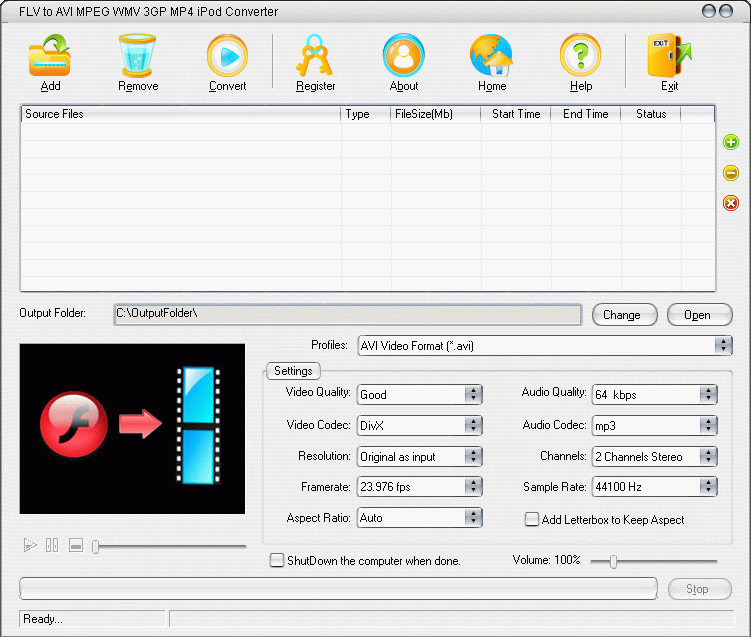Screen dimensions: 751x637
Task: Click the Change output folder button
Action: click(624, 315)
